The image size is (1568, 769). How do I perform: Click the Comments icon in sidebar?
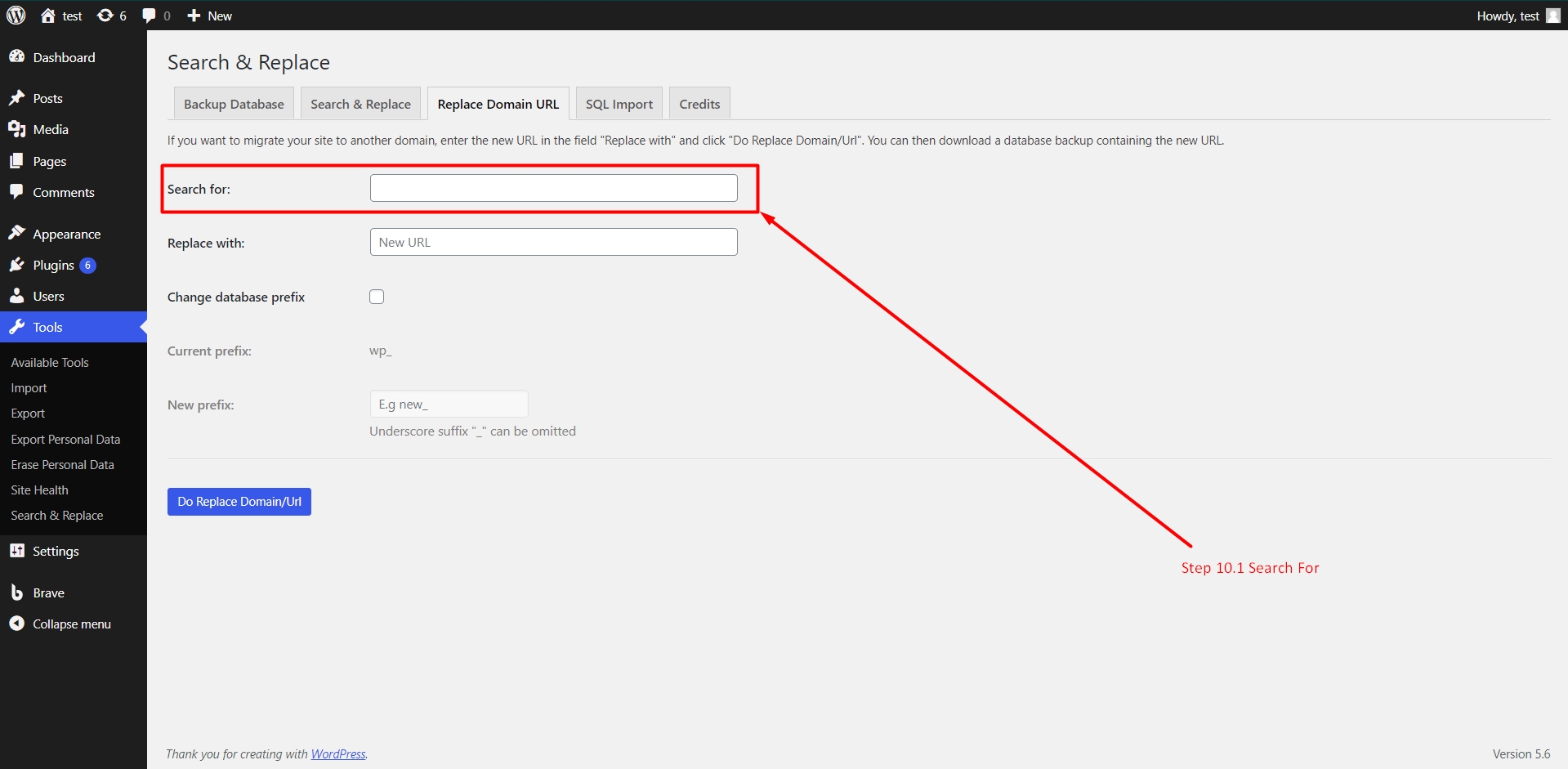16,192
